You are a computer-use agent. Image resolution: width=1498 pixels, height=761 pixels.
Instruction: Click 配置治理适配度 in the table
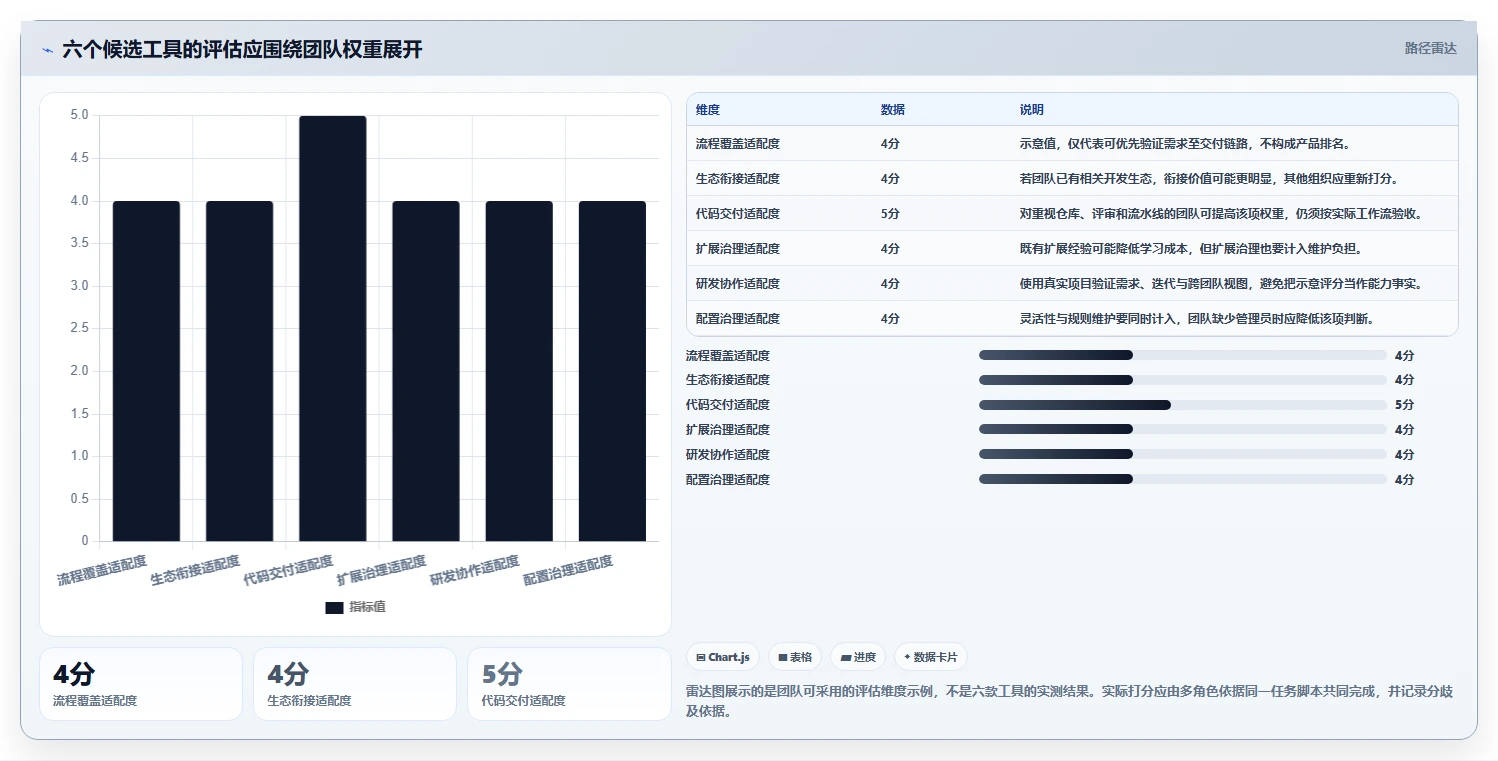click(x=738, y=319)
